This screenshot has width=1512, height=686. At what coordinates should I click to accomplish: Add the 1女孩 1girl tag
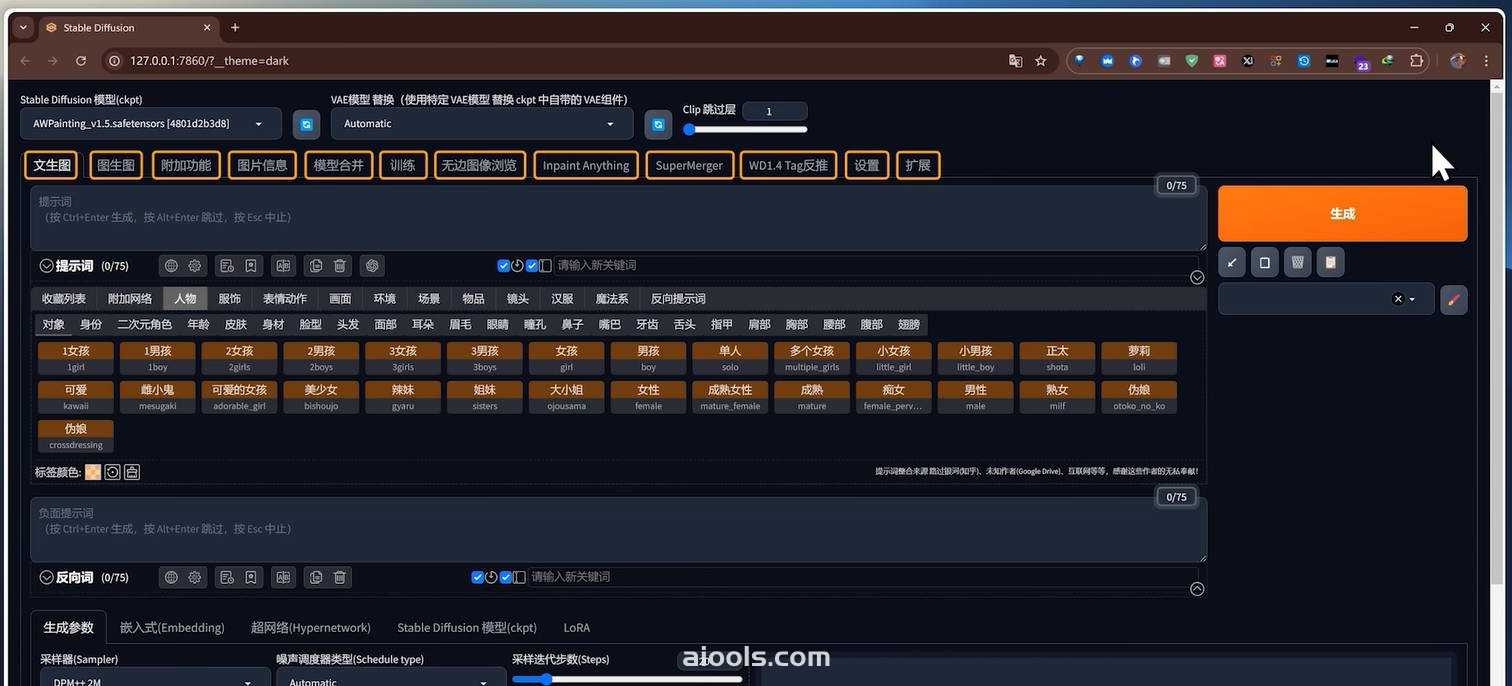click(x=76, y=358)
